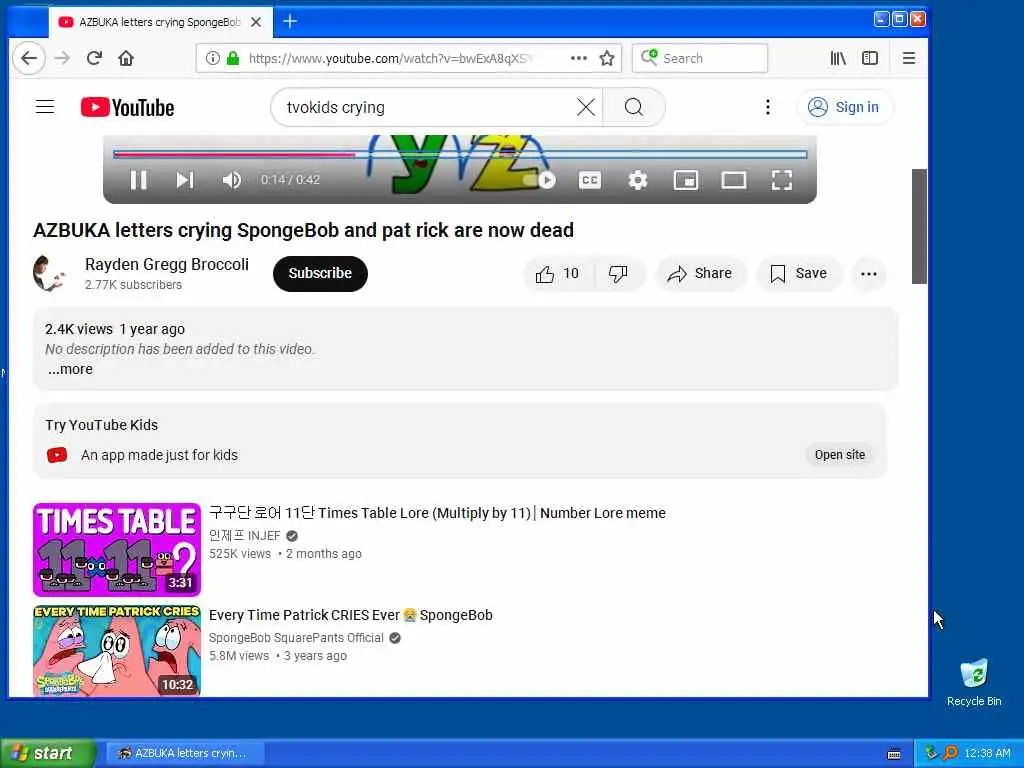Open a new tab with plus
Image resolution: width=1024 pixels, height=768 pixels.
click(x=290, y=22)
